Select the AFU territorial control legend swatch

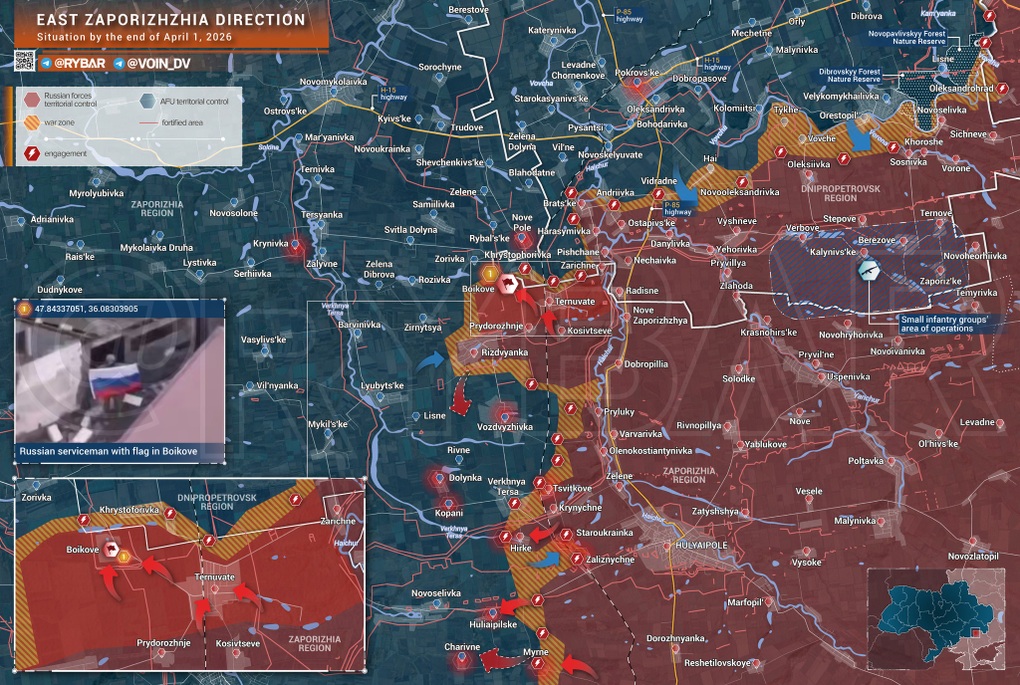149,100
